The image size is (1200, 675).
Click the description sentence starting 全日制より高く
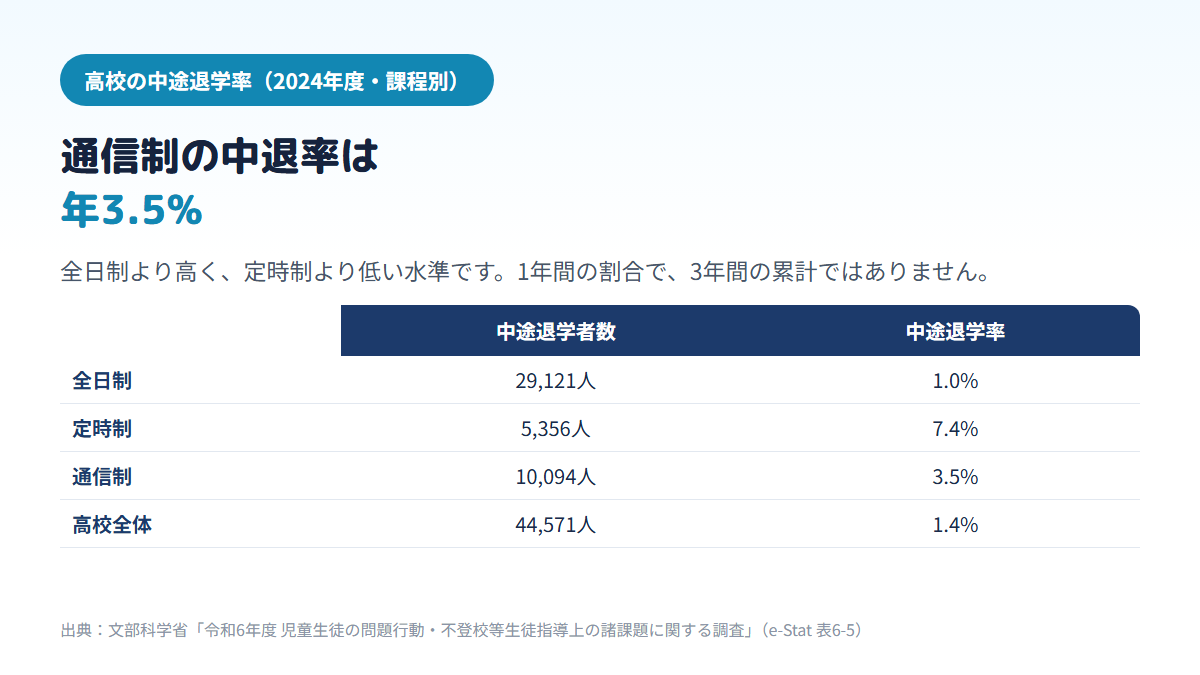coord(526,272)
